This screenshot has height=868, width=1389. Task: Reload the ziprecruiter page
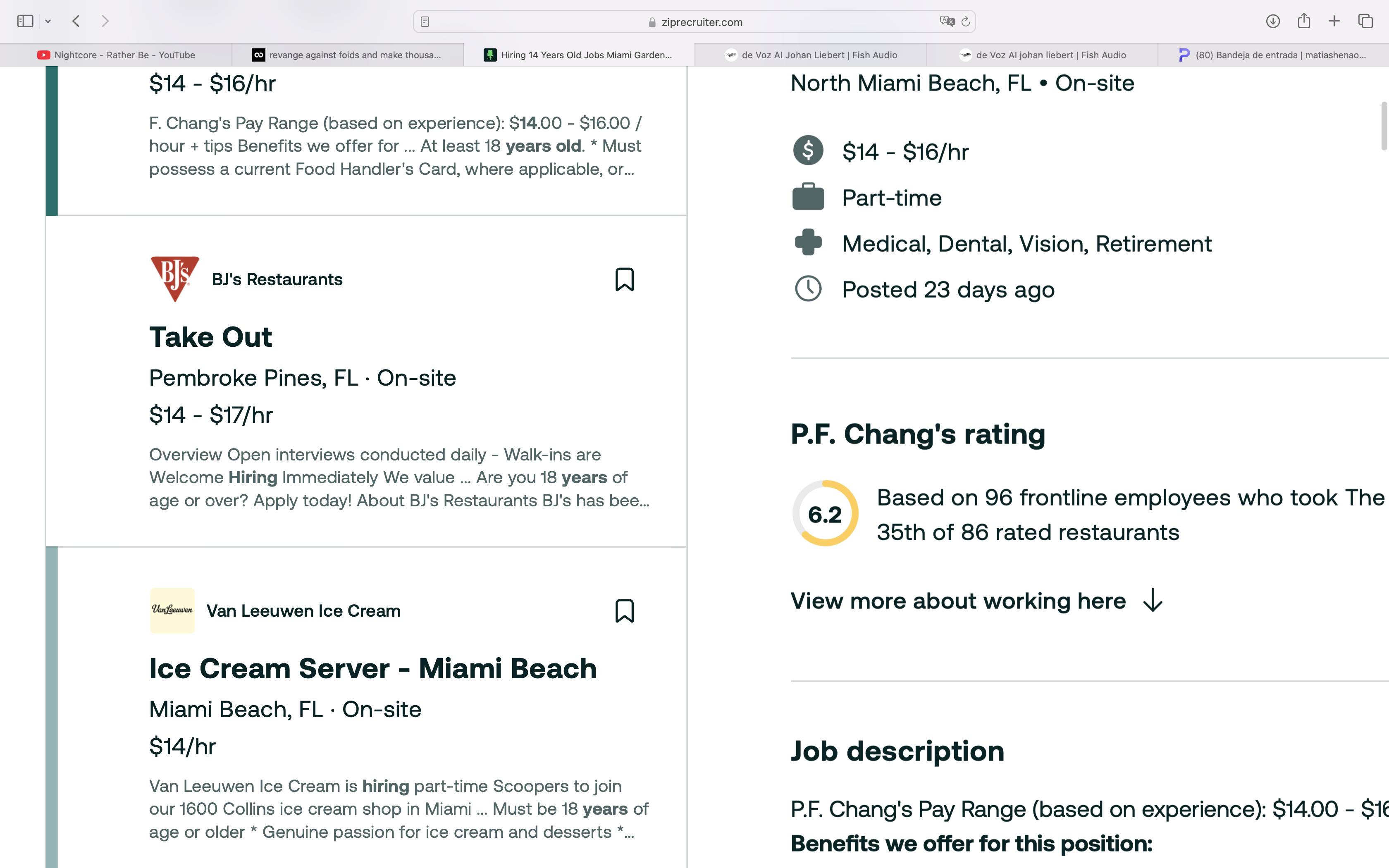[965, 22]
